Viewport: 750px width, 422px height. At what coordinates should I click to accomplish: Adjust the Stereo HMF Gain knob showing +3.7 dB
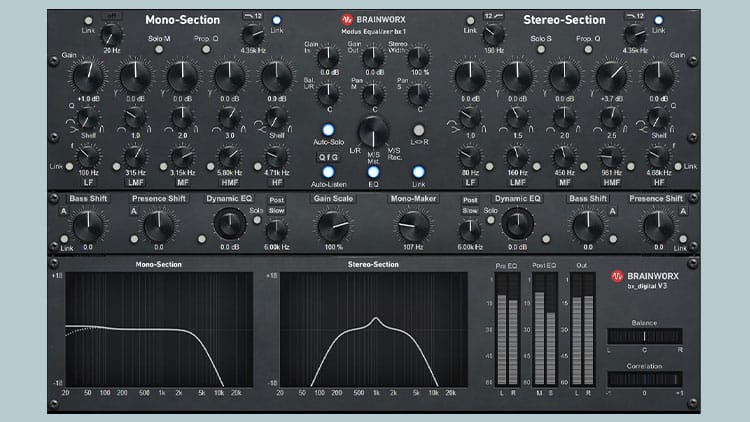611,76
